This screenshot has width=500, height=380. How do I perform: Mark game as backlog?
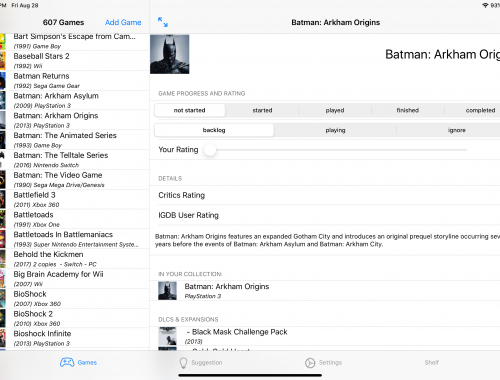click(x=214, y=130)
